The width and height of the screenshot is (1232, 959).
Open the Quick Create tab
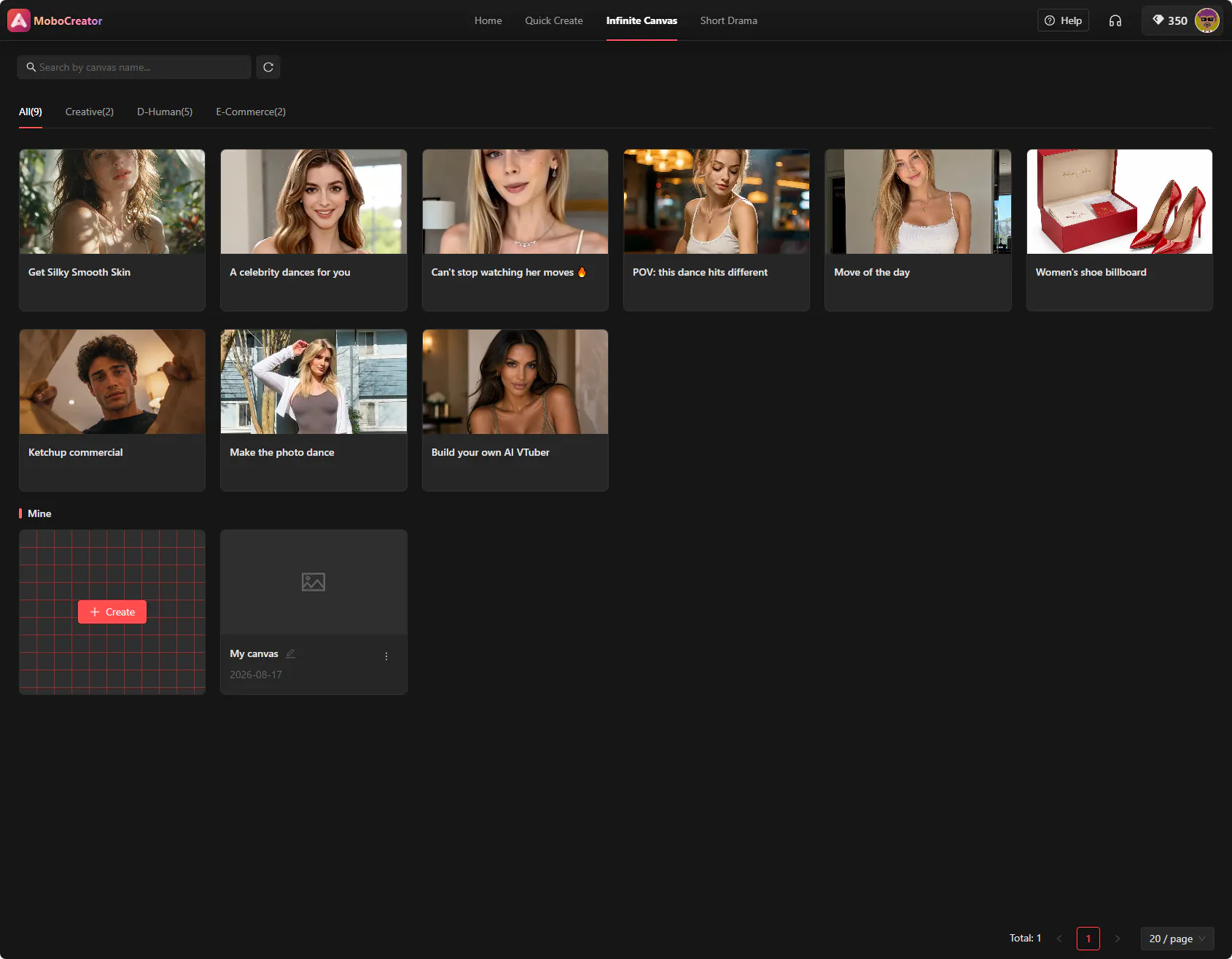pos(554,20)
